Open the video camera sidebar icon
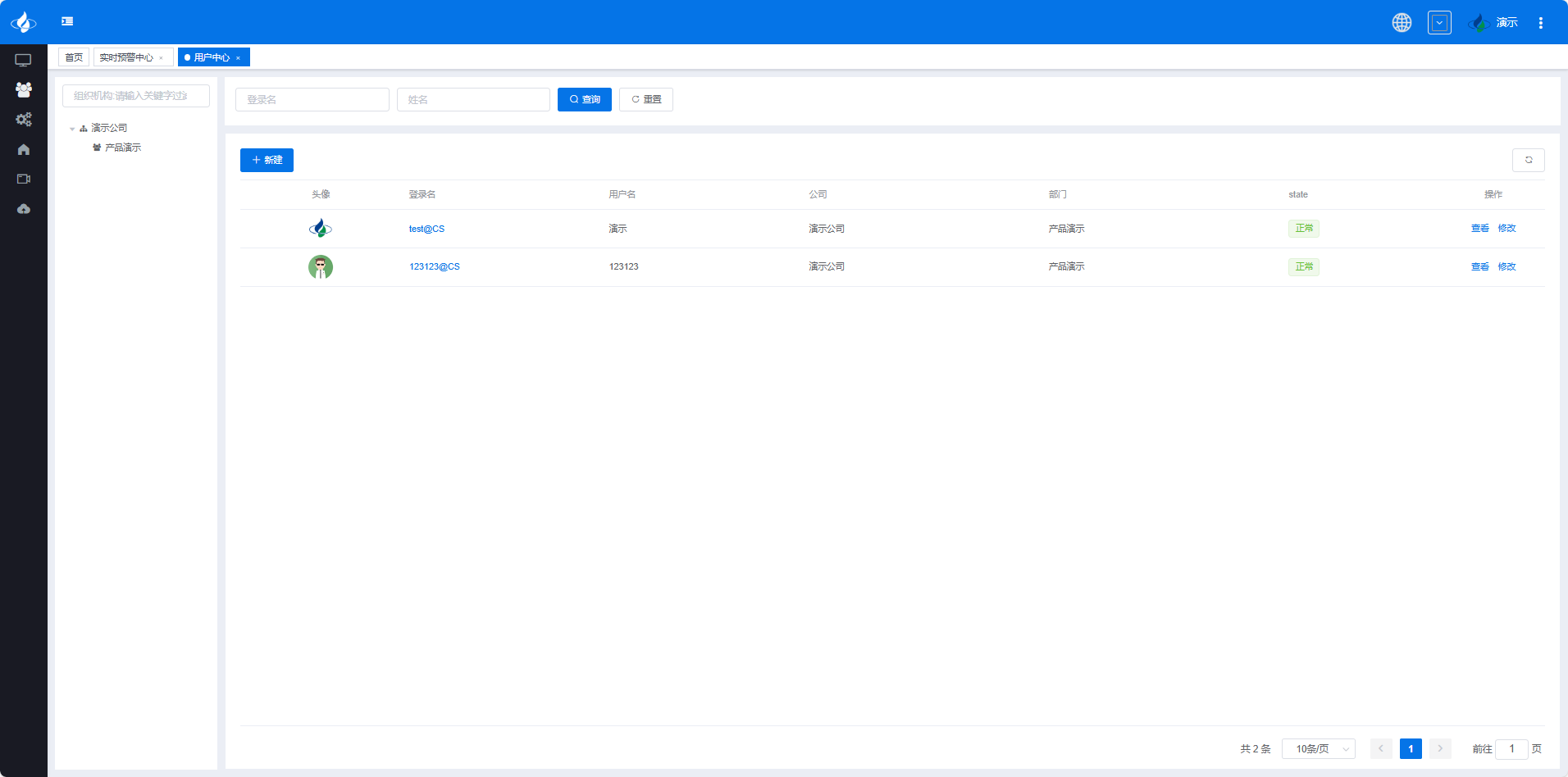This screenshot has width=1568, height=777. pos(23,179)
